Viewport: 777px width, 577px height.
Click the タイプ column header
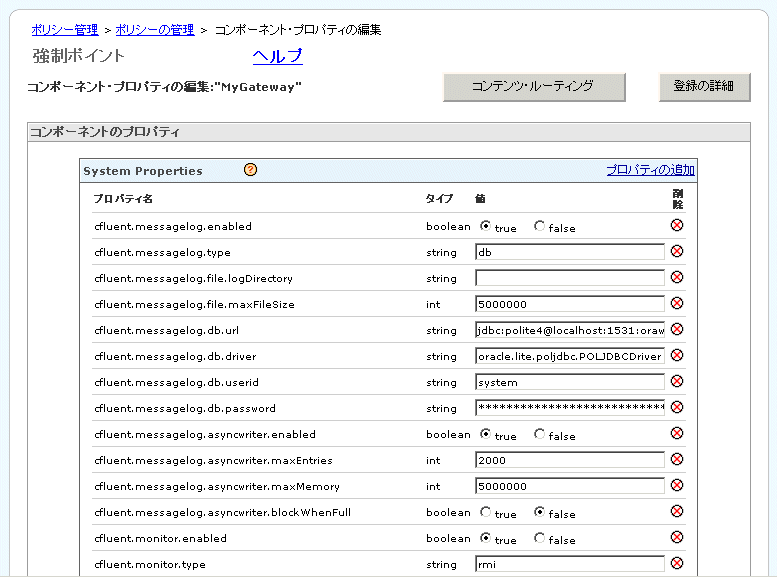click(439, 199)
